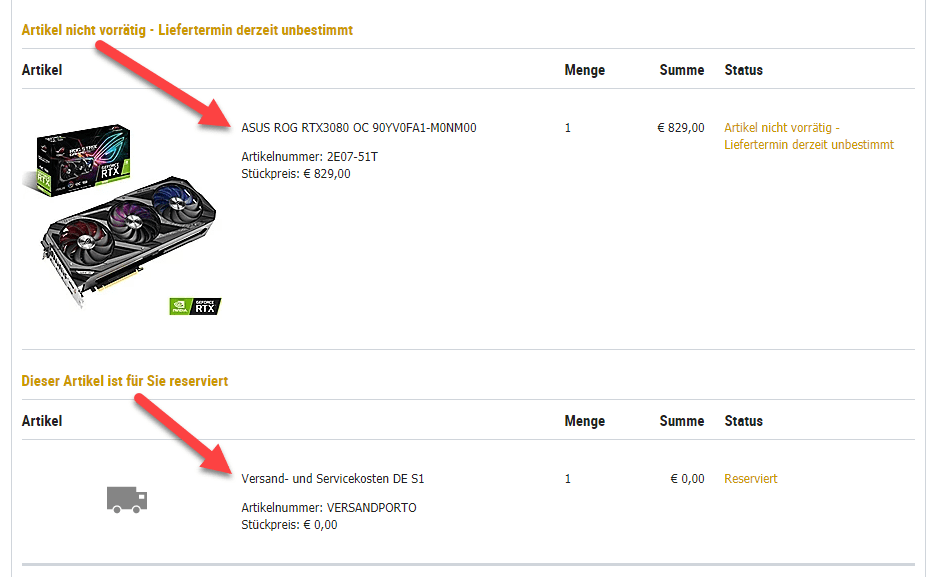Click the € 0,00 total in the Summe column
This screenshot has height=577, width=938.
pos(687,479)
